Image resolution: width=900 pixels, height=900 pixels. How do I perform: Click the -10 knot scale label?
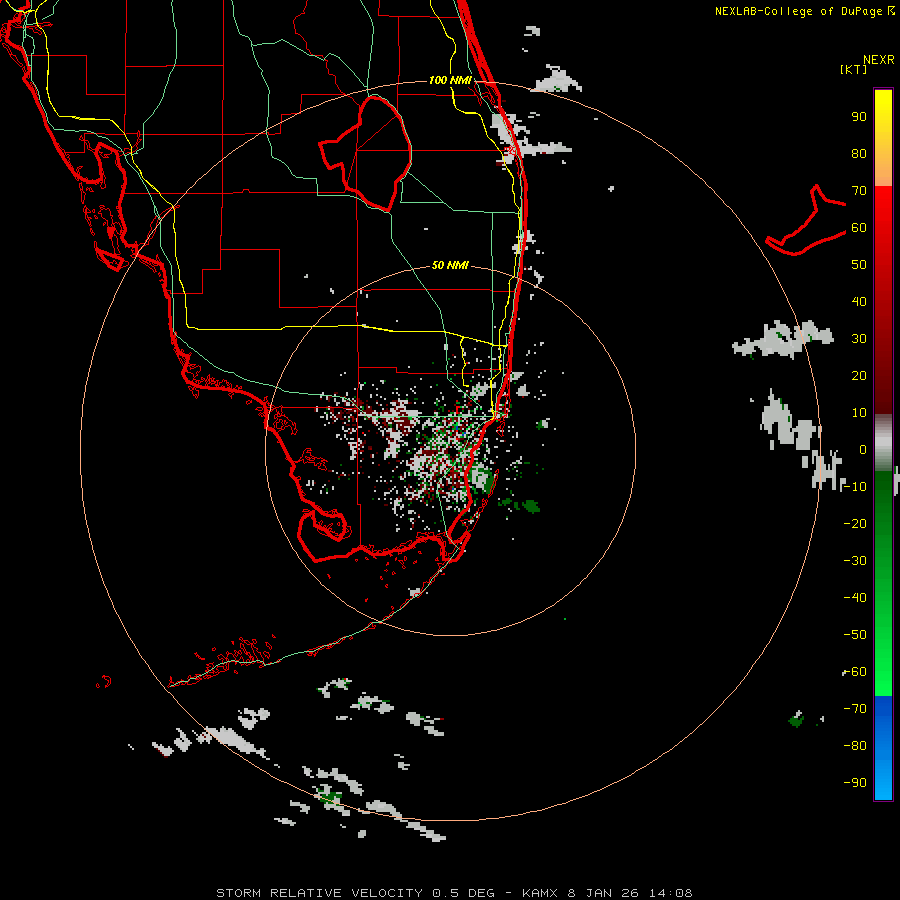point(855,487)
